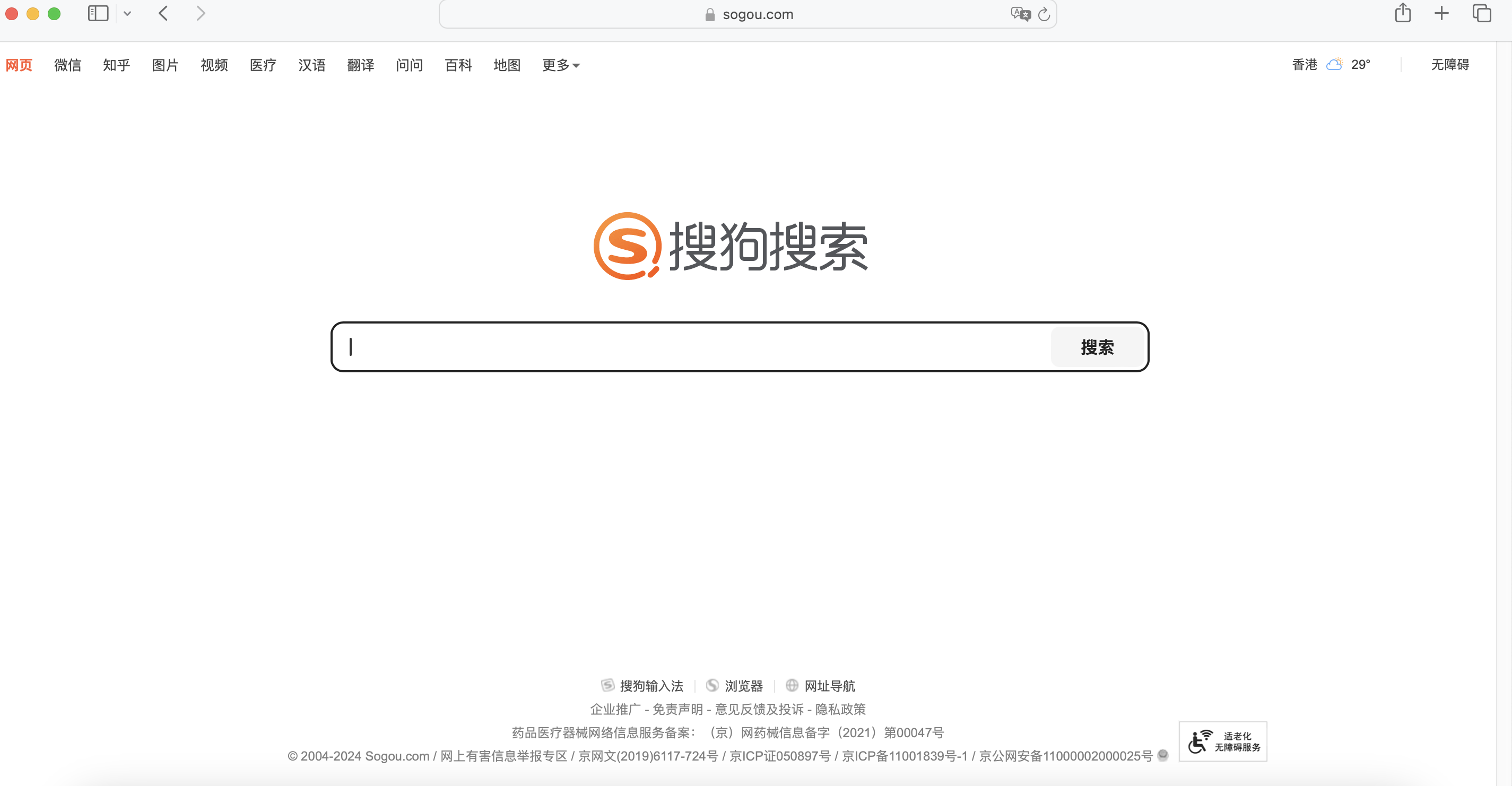Image resolution: width=1512 pixels, height=786 pixels.
Task: Toggle the Safari sidebar icon
Action: pos(98,13)
